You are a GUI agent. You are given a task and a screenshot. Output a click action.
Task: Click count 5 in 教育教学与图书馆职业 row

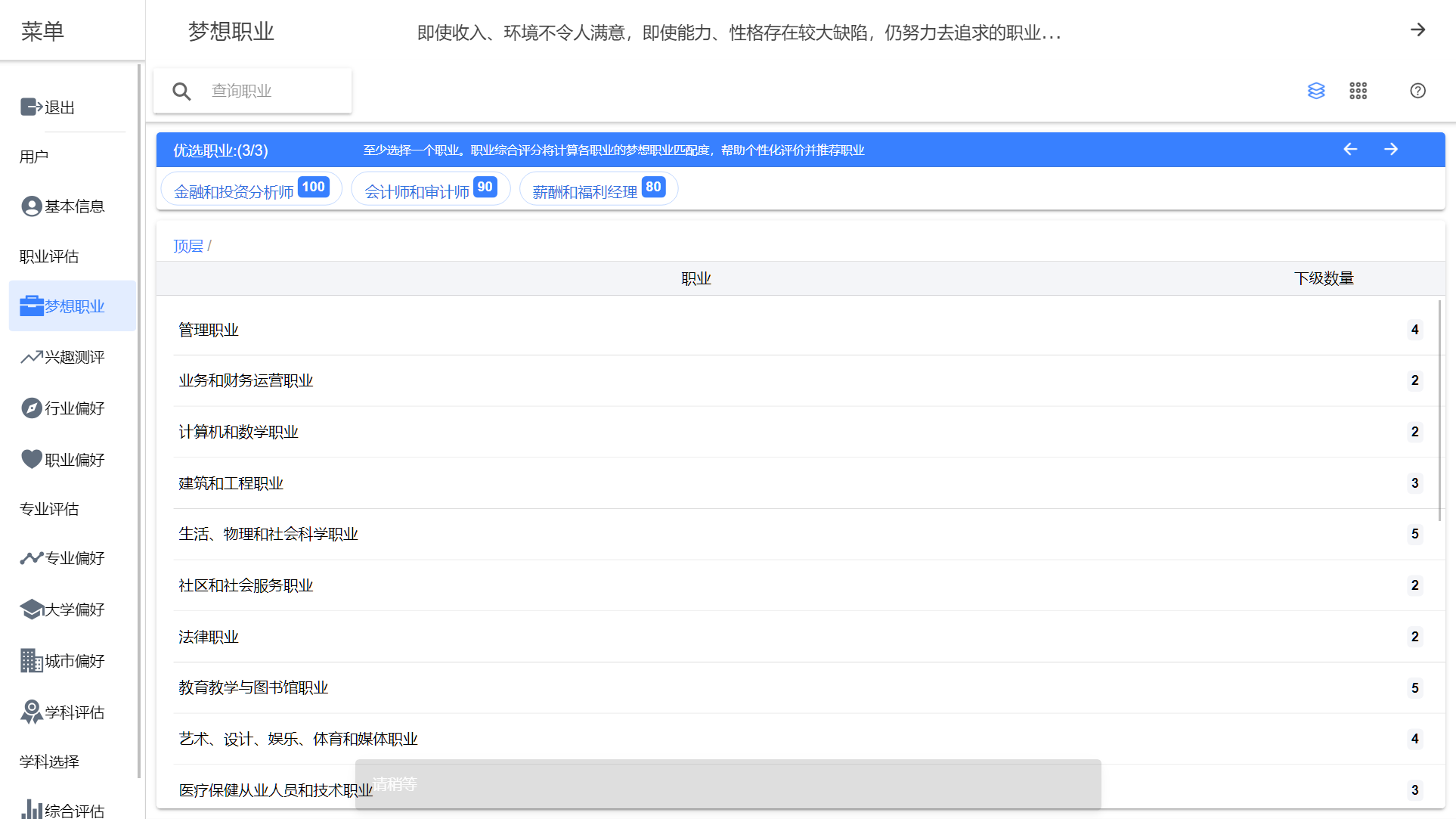point(1414,688)
